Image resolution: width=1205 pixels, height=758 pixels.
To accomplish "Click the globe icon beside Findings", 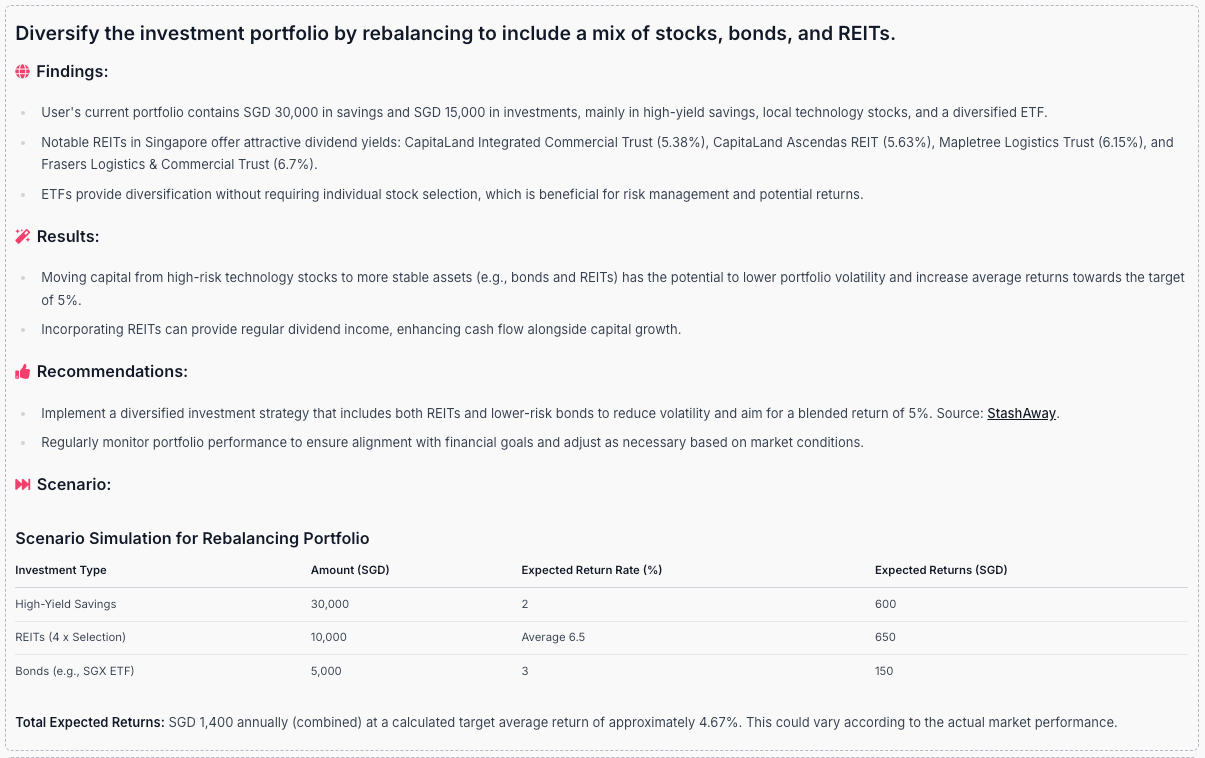I will 23,72.
